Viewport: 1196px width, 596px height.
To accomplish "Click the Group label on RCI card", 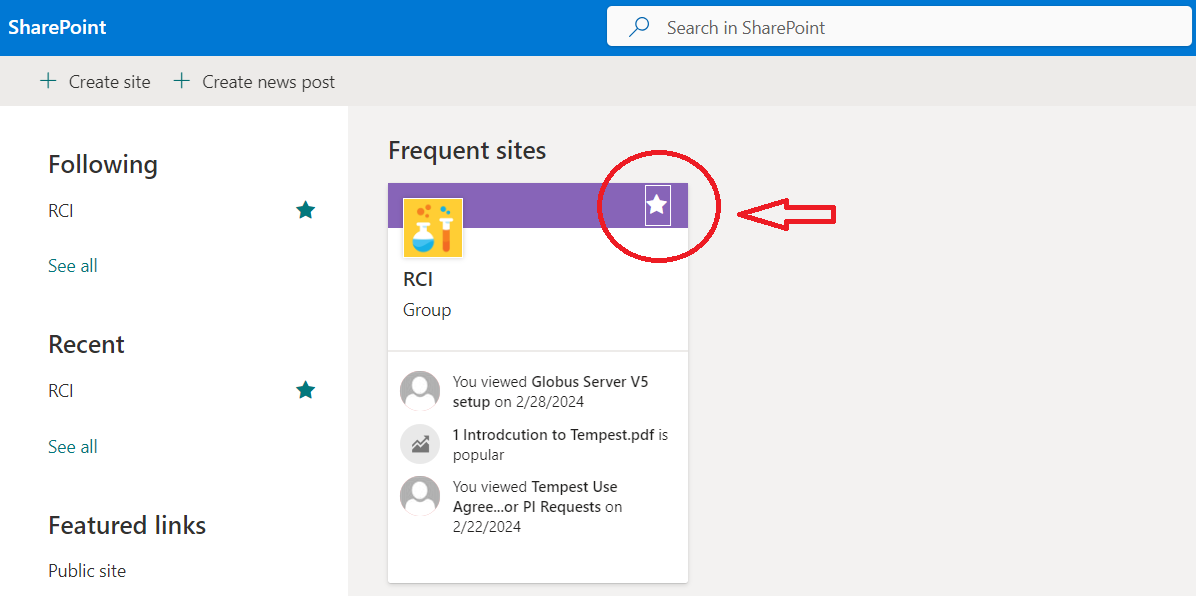I will click(x=427, y=311).
